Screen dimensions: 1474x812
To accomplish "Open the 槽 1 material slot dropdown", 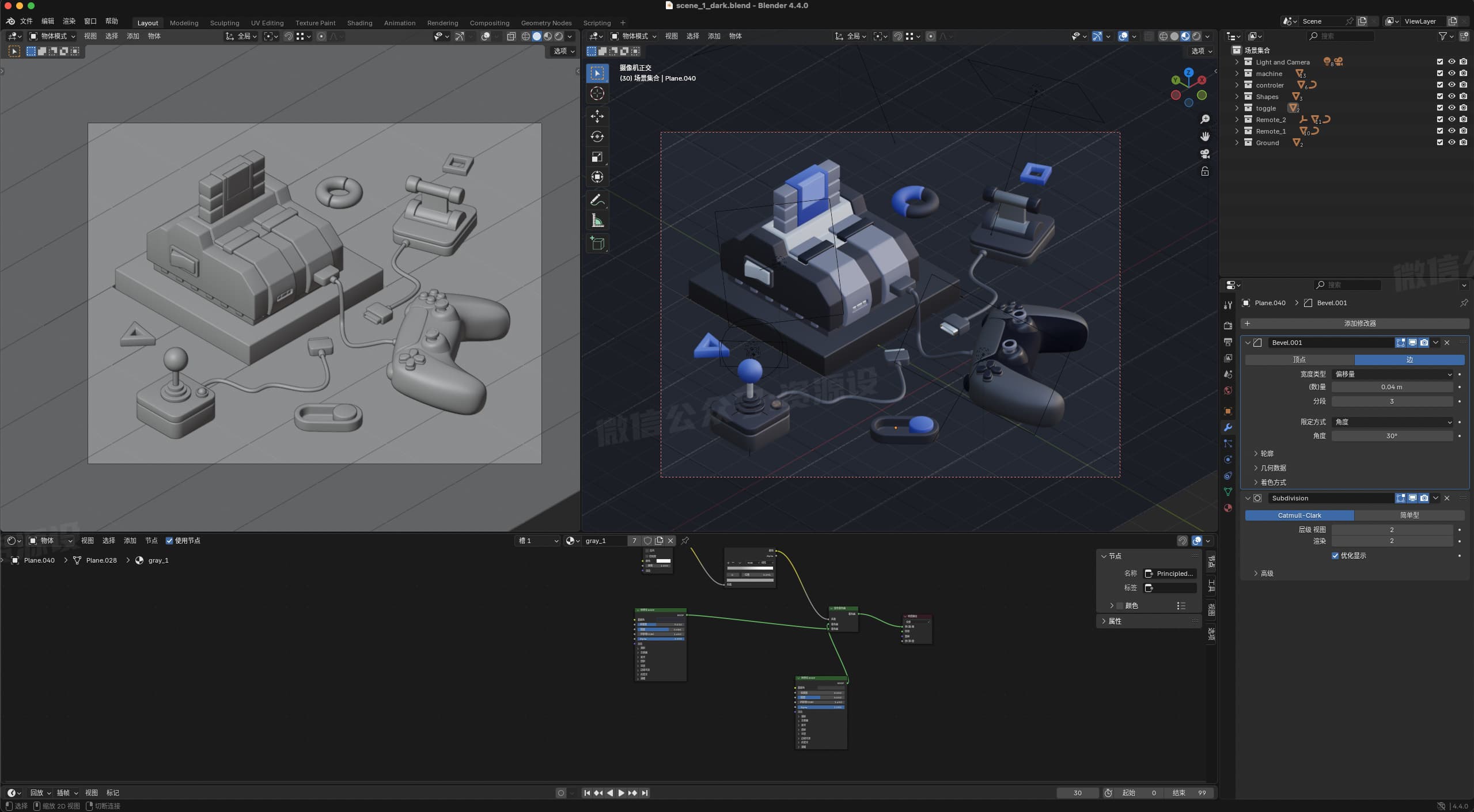I will tap(537, 540).
